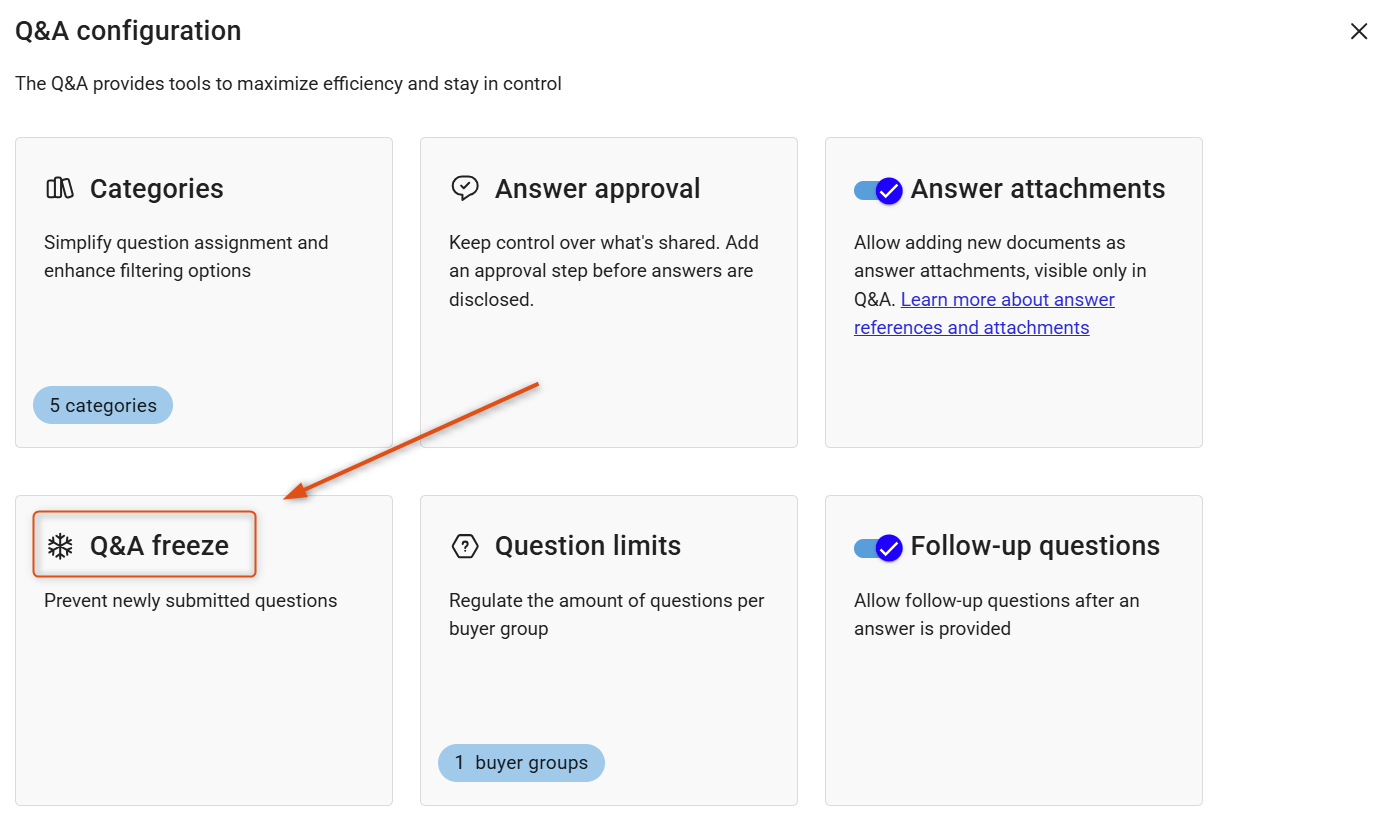
Task: Click the Simplify question assignment description
Action: tap(186, 257)
